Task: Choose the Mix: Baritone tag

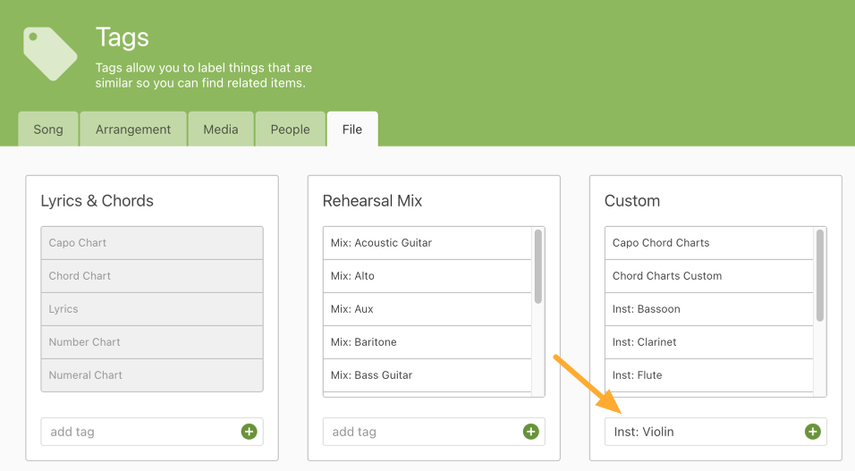Action: [428, 342]
